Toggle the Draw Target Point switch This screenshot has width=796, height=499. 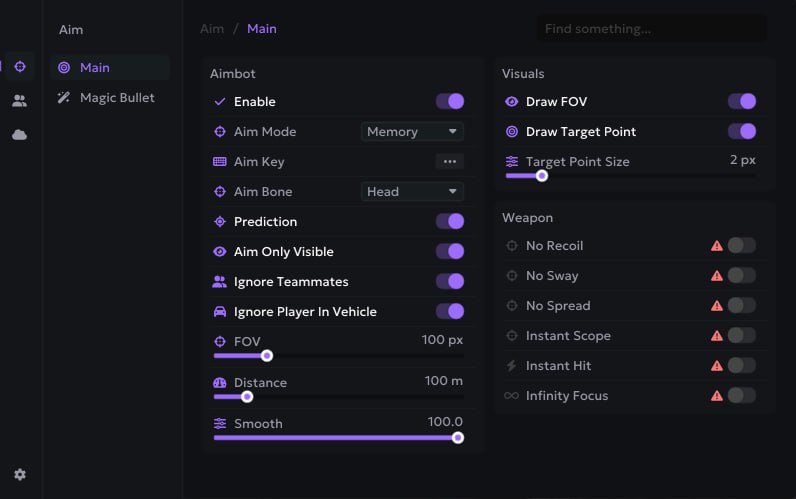point(742,131)
